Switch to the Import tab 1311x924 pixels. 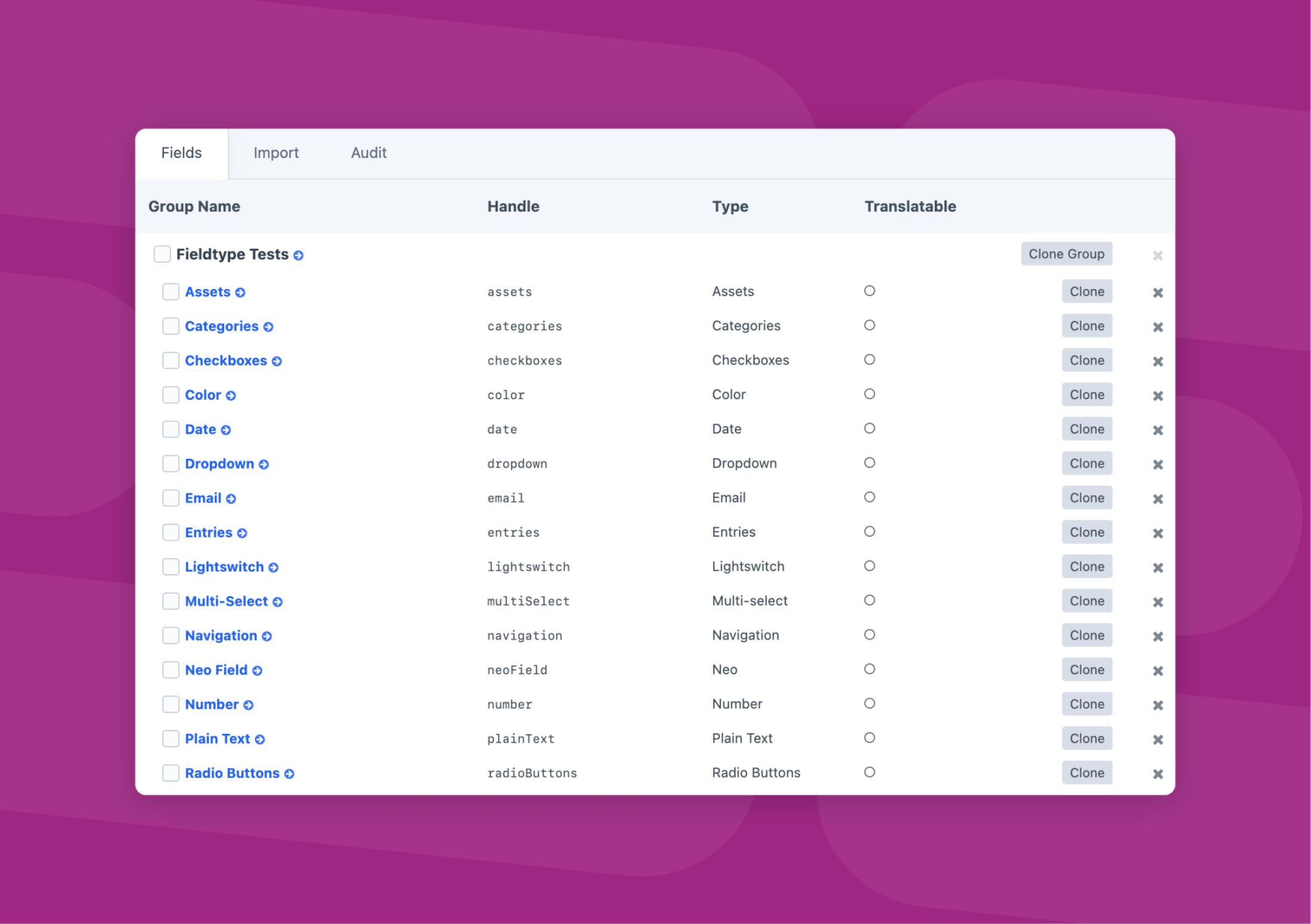[x=276, y=153]
